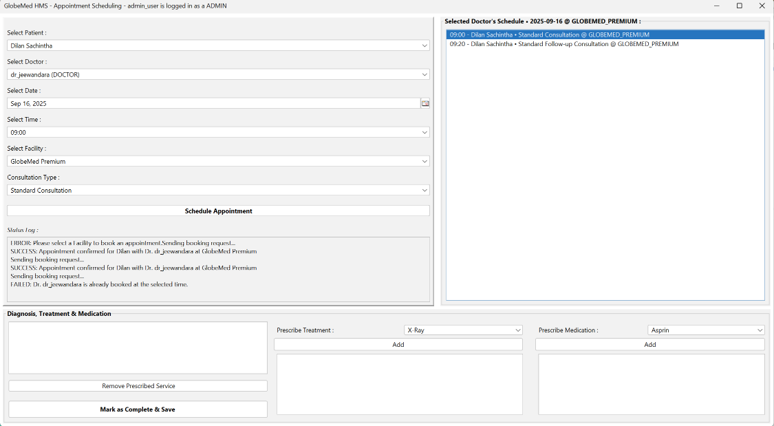The width and height of the screenshot is (774, 426).
Task: Open the calendar picker beside Select Date
Action: coord(425,103)
